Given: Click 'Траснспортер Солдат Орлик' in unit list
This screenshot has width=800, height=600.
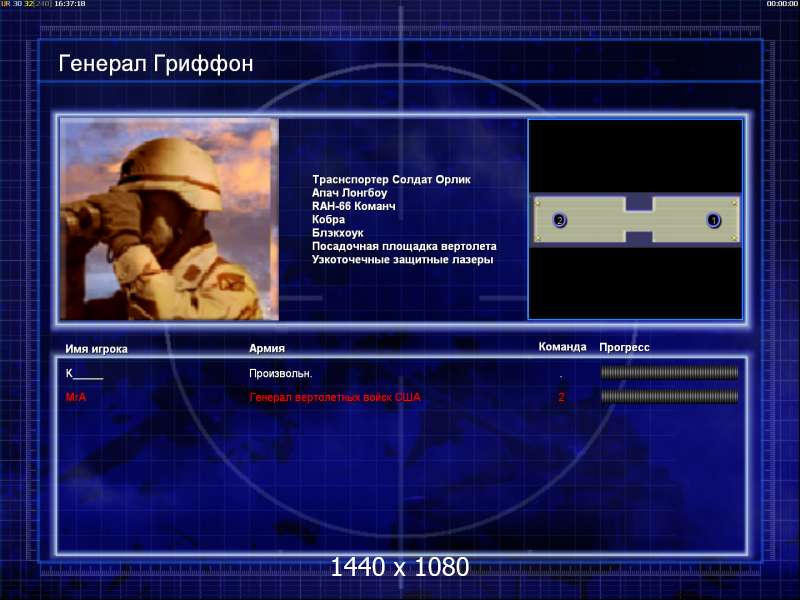Looking at the screenshot, I should click(x=391, y=180).
